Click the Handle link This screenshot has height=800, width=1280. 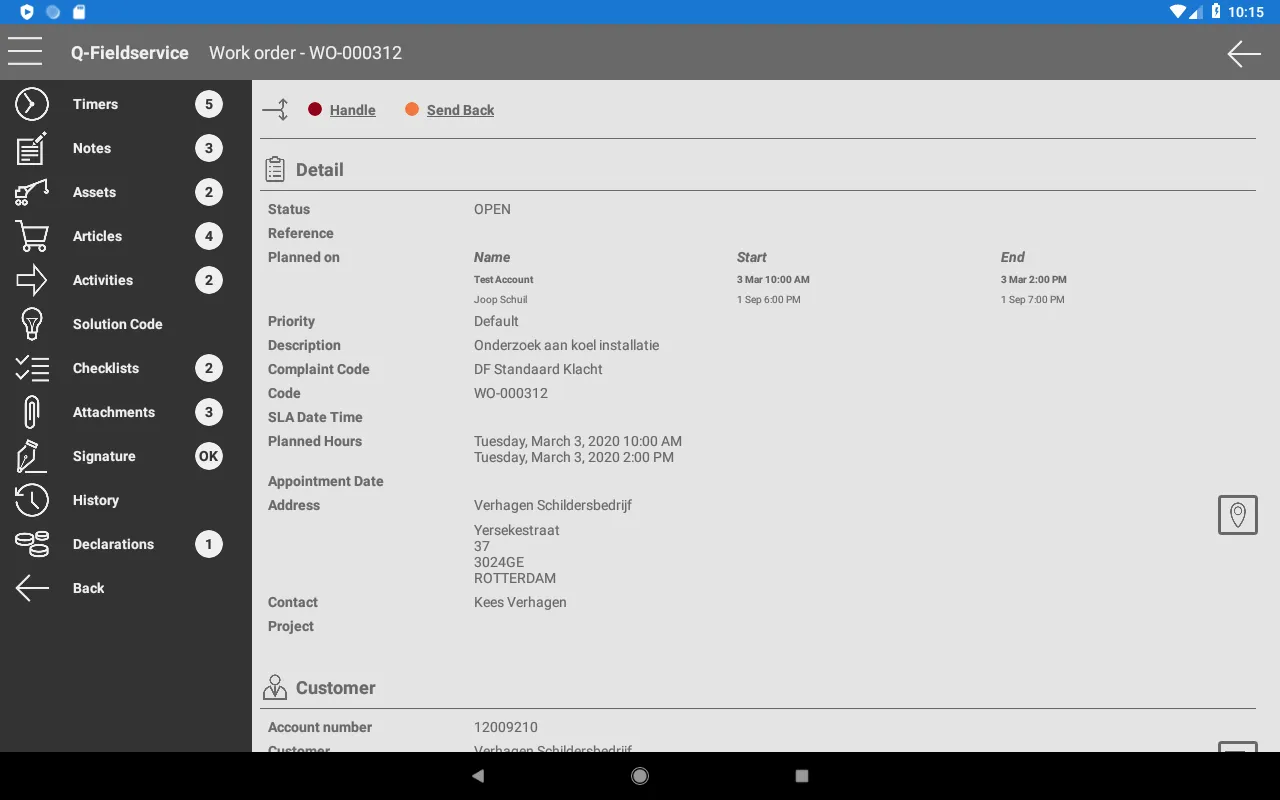coord(353,110)
